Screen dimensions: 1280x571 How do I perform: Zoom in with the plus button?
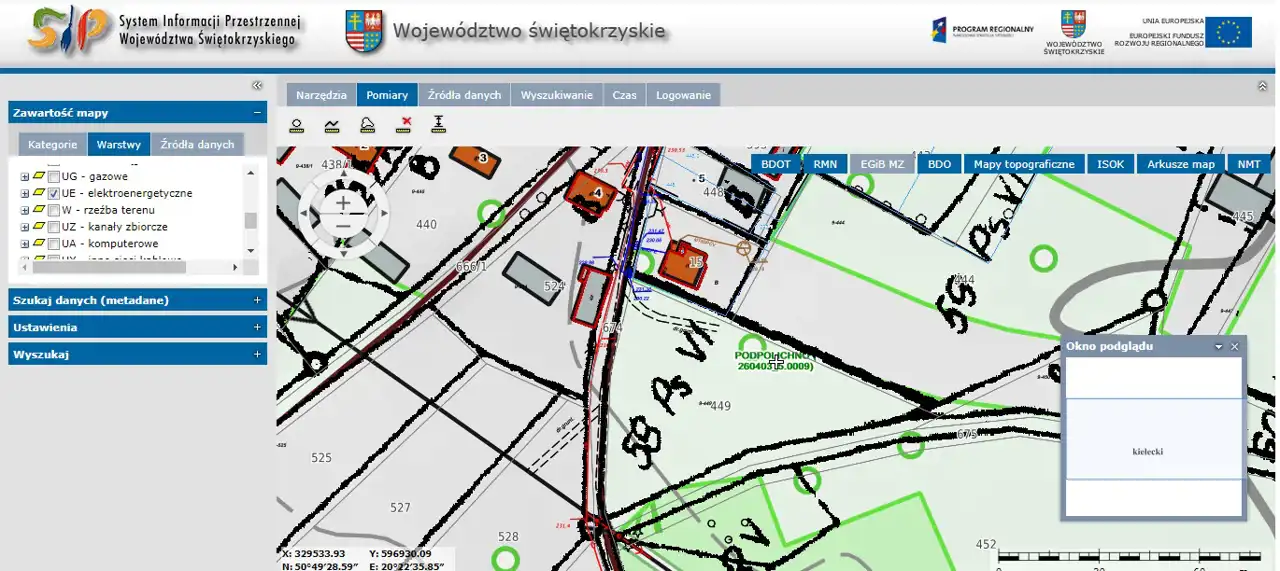click(x=343, y=203)
